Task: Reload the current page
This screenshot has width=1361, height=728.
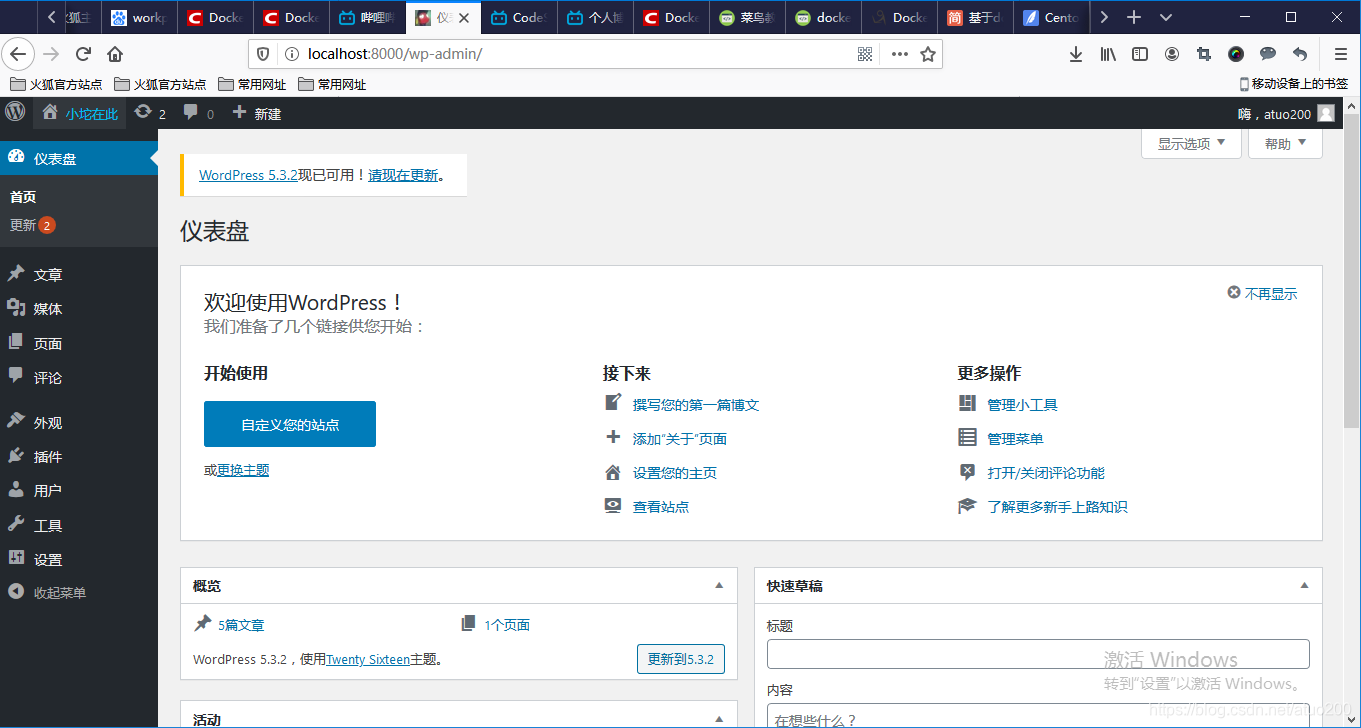Action: [83, 54]
